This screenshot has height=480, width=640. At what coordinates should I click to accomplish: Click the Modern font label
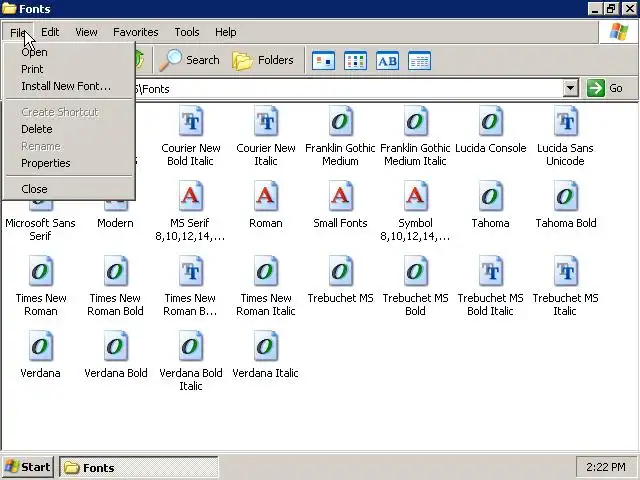click(116, 223)
